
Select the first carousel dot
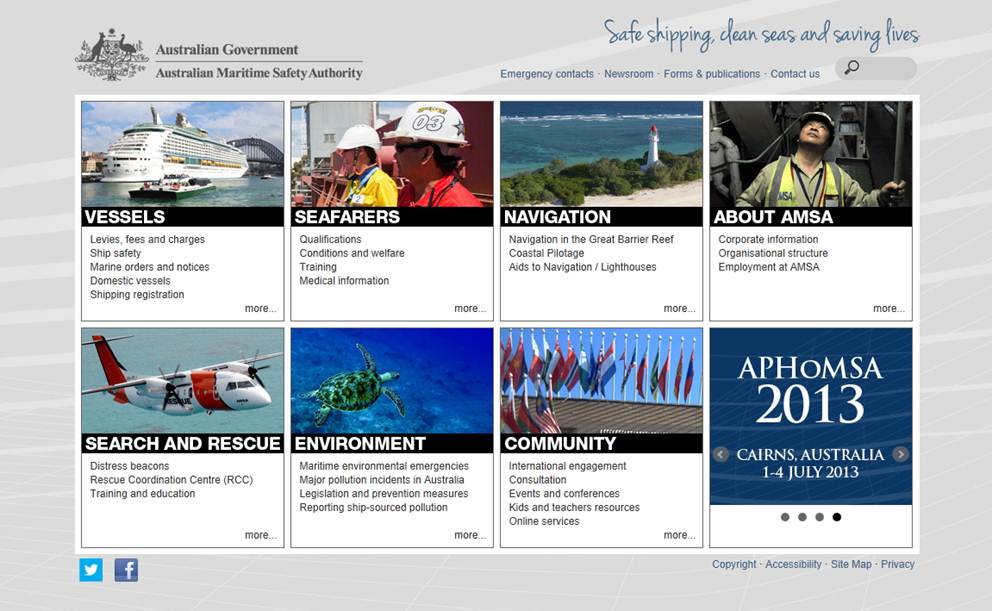pos(785,517)
